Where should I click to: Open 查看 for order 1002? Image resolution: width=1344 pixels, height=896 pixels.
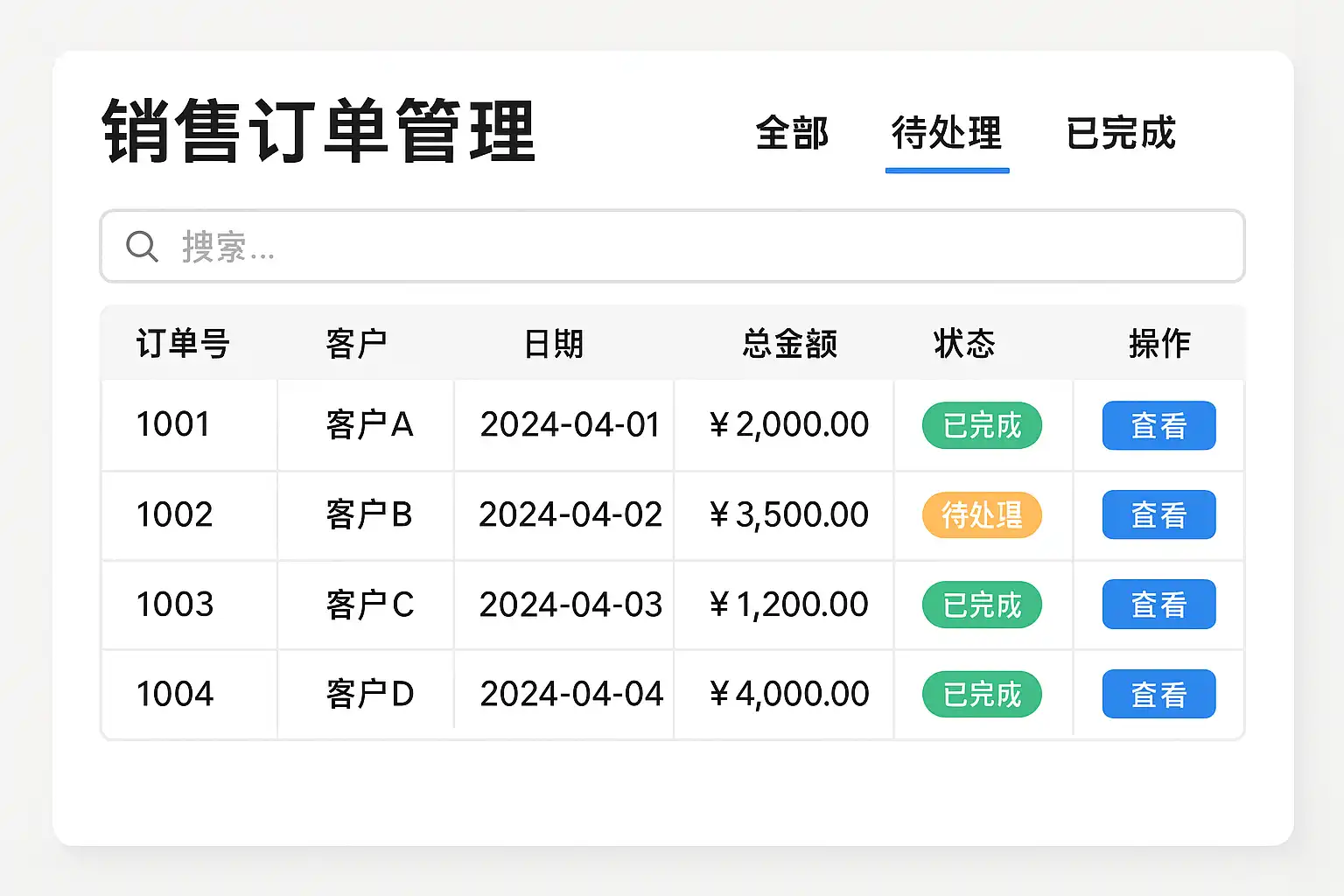(x=1158, y=514)
